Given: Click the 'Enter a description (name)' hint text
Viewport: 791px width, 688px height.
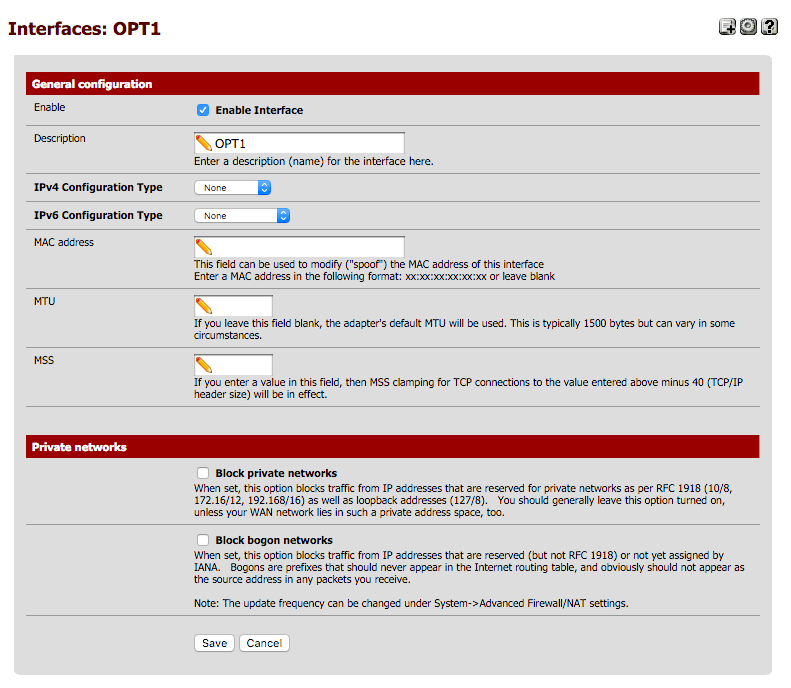Looking at the screenshot, I should 314,161.
